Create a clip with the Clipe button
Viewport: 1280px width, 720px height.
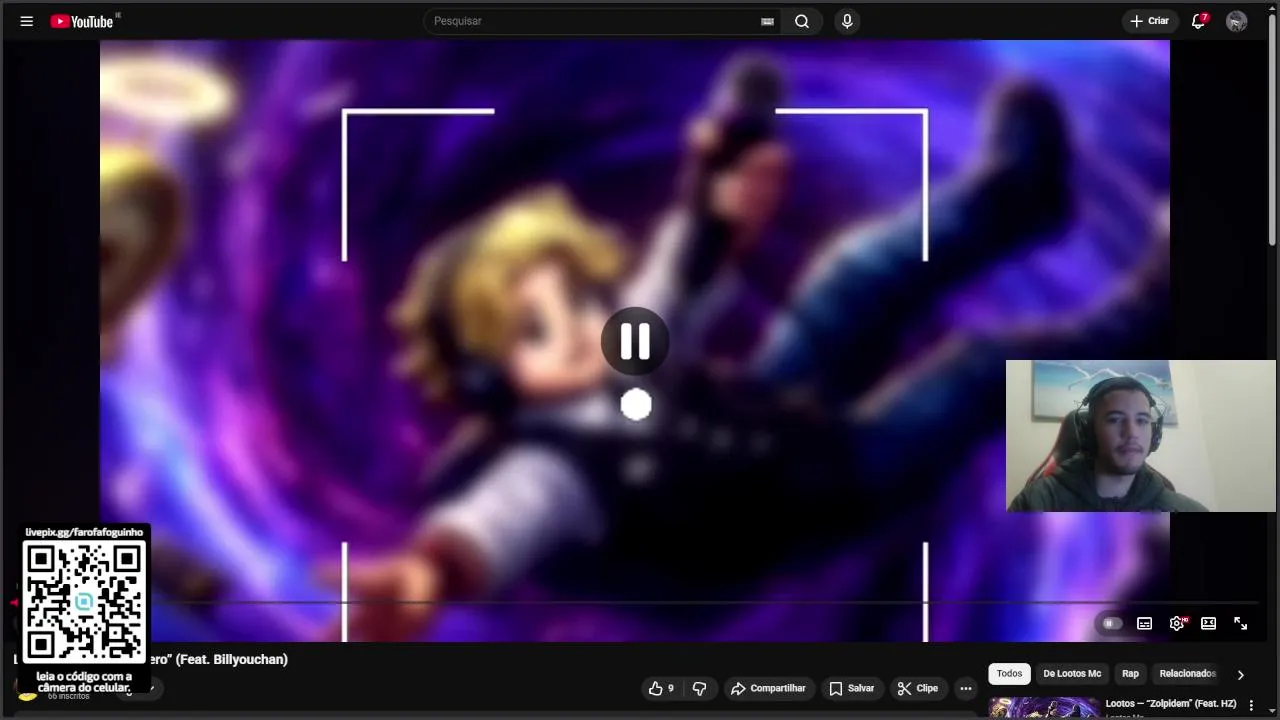917,688
